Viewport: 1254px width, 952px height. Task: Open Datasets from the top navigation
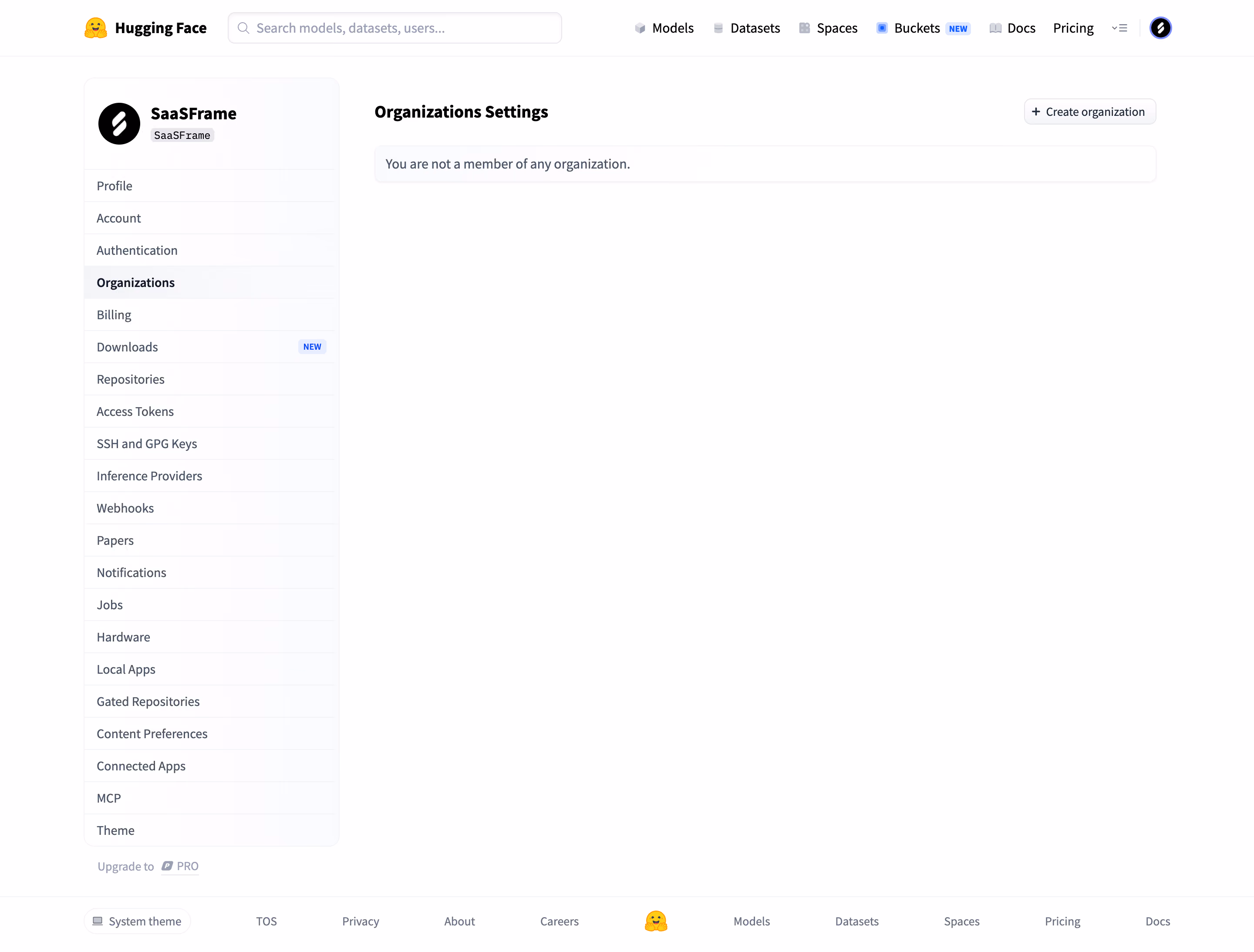click(x=746, y=28)
